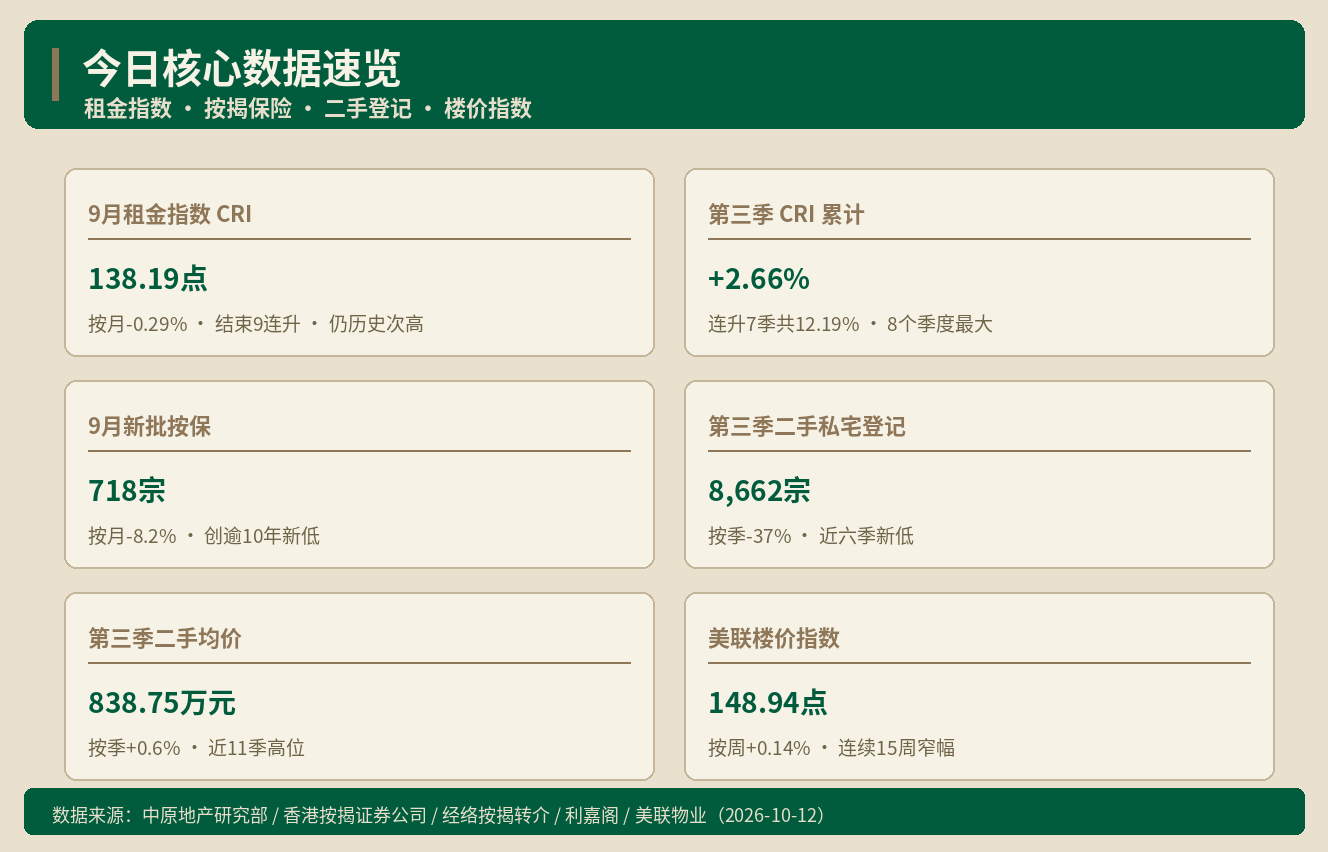Image resolution: width=1328 pixels, height=852 pixels.
Task: Select the card heading 9月新批按保
Action: (x=150, y=426)
